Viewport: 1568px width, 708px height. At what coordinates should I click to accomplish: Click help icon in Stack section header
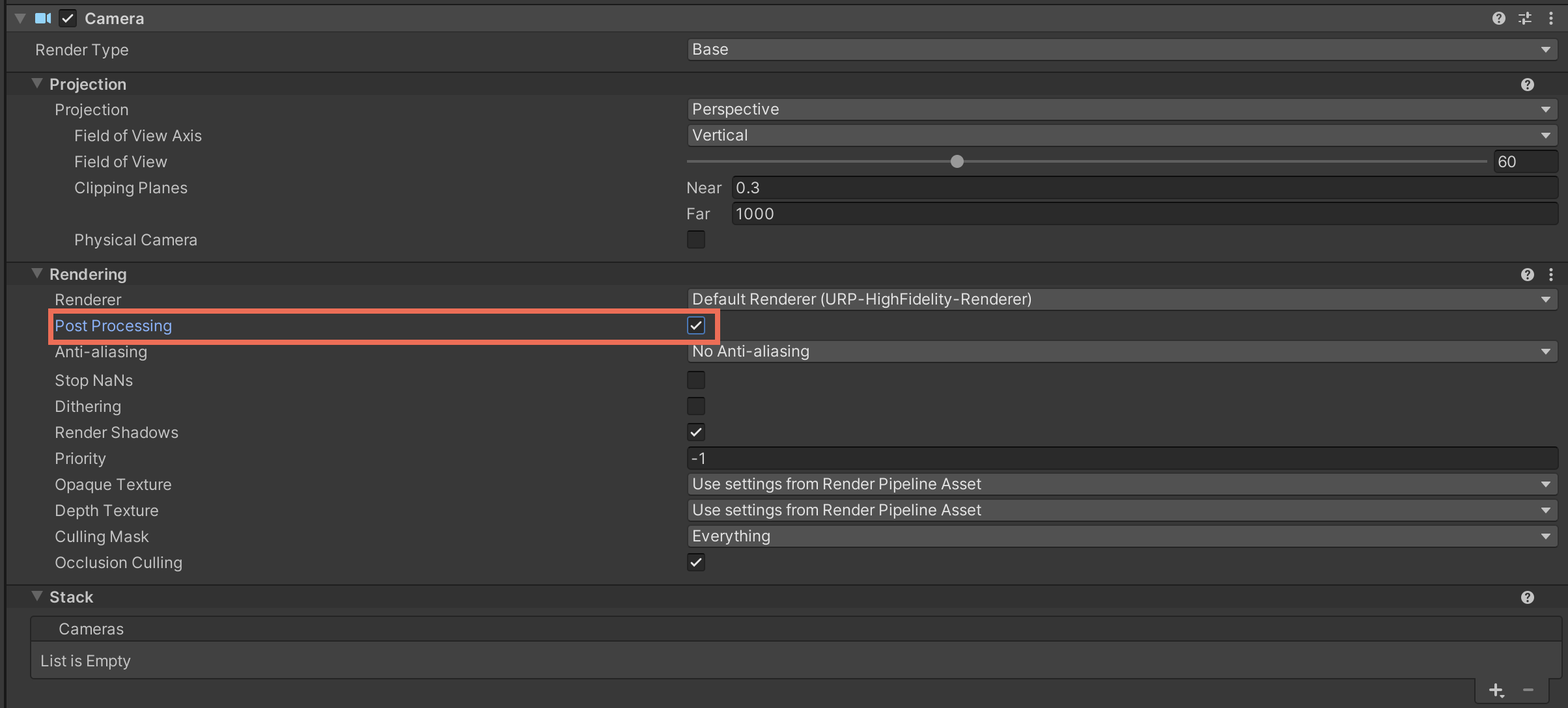coord(1527,597)
